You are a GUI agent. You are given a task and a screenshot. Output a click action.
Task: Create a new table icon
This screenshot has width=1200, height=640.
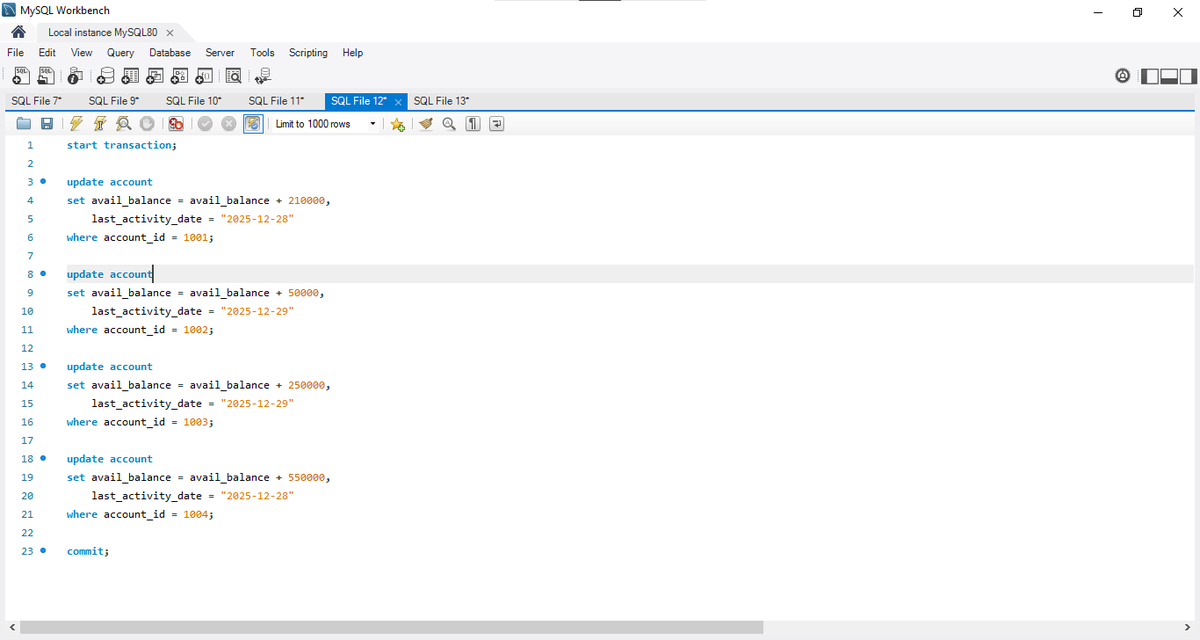pos(131,75)
